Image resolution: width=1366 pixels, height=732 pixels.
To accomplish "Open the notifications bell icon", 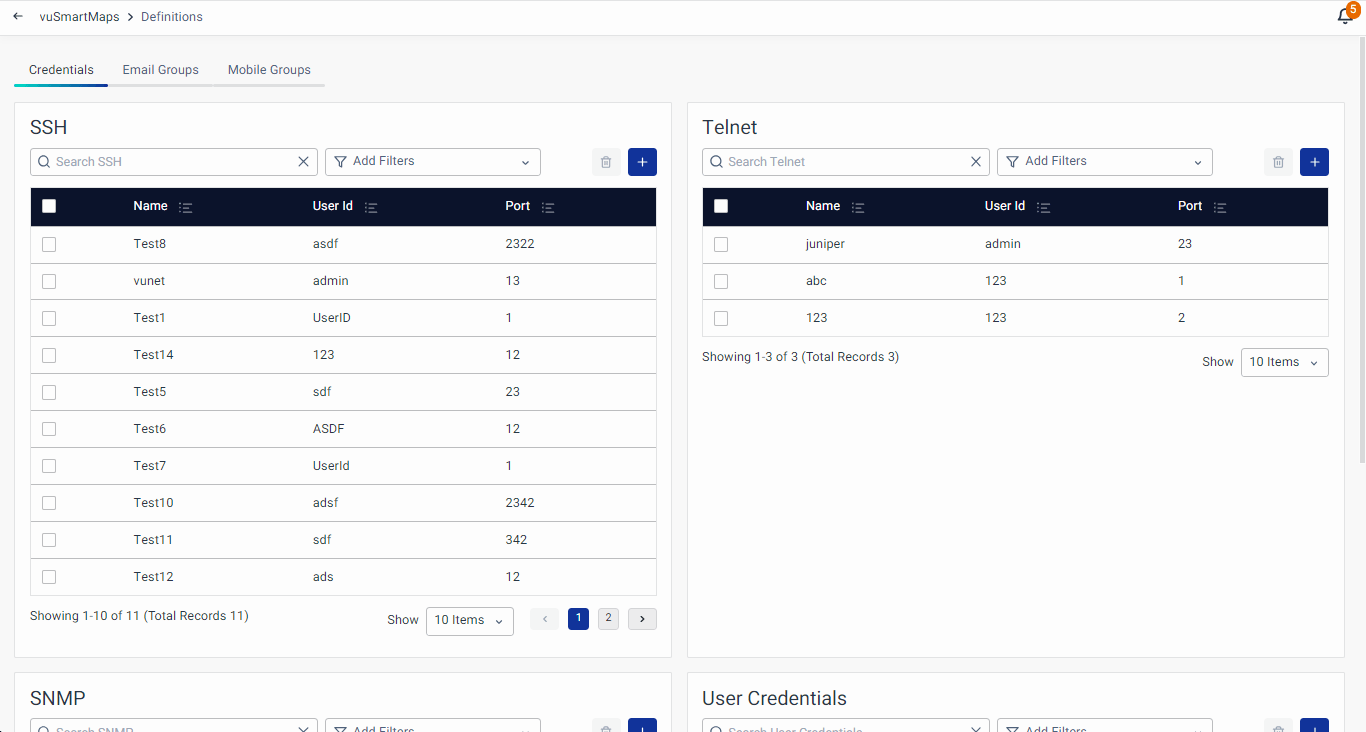I will click(x=1345, y=16).
